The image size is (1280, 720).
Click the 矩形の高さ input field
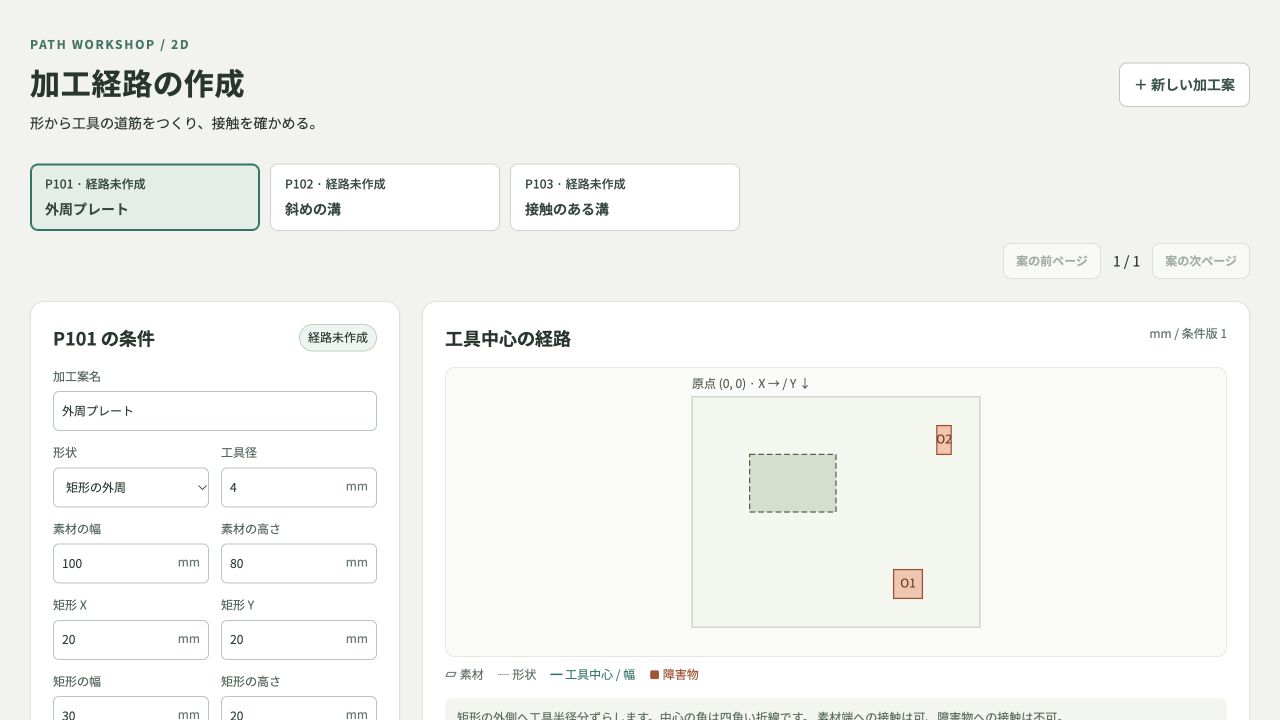coord(299,708)
